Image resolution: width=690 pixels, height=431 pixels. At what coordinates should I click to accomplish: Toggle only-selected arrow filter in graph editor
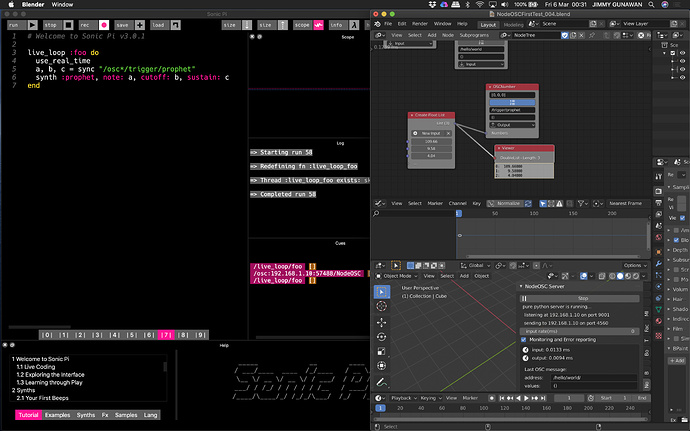(543, 203)
